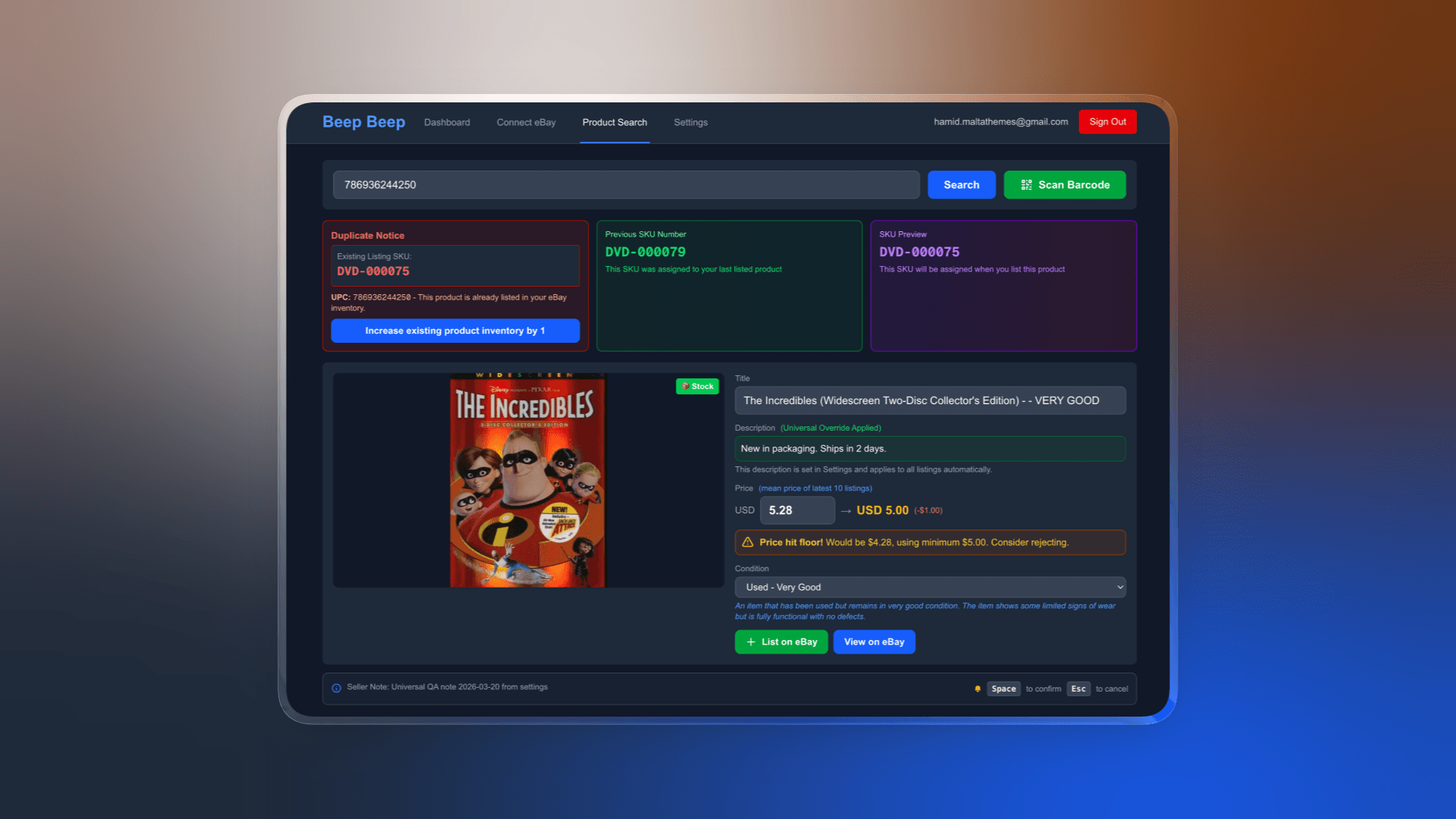Open the Settings tab
The width and height of the screenshot is (1456, 819).
(690, 122)
